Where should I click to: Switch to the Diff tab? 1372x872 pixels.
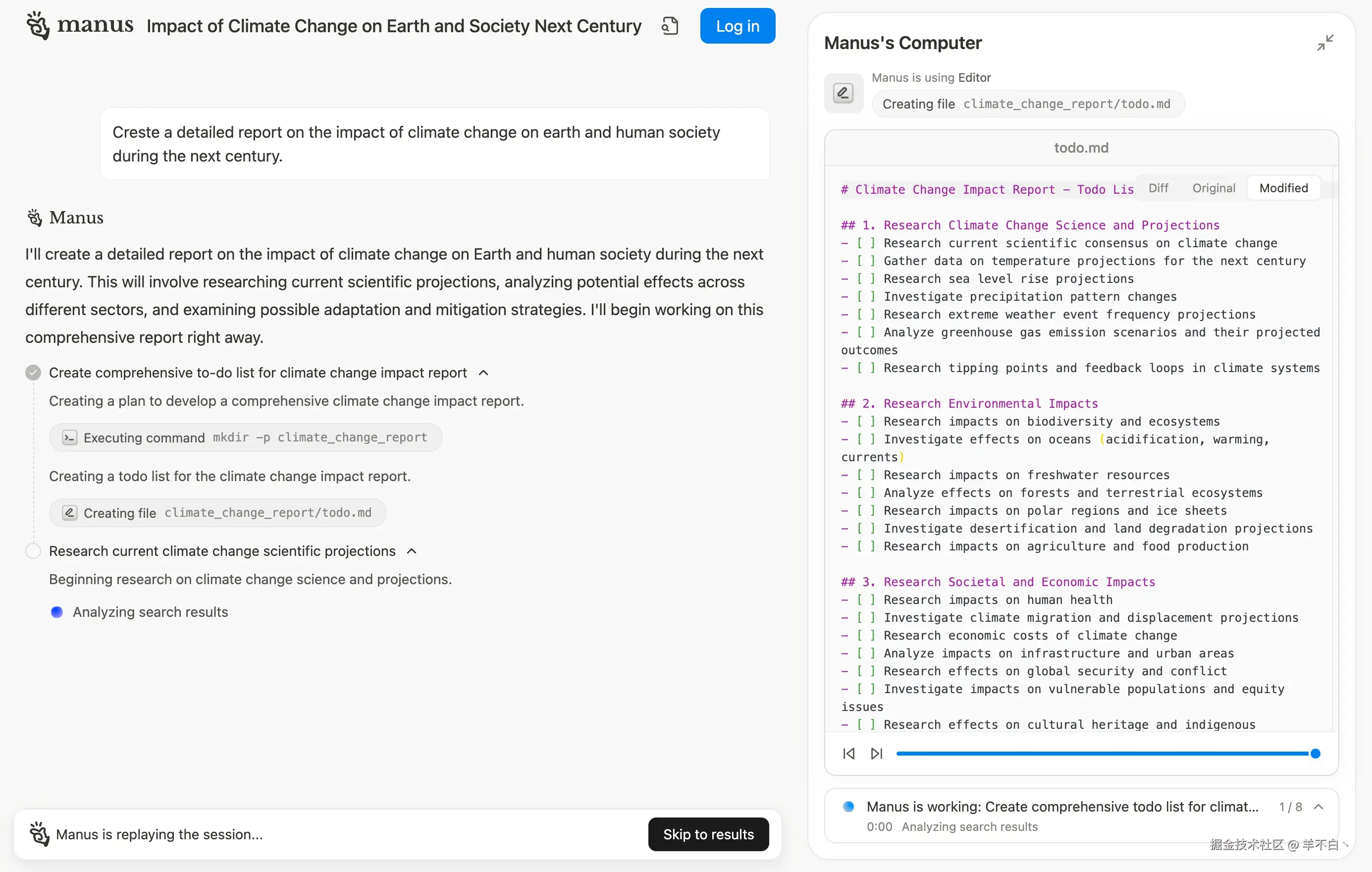[1158, 188]
